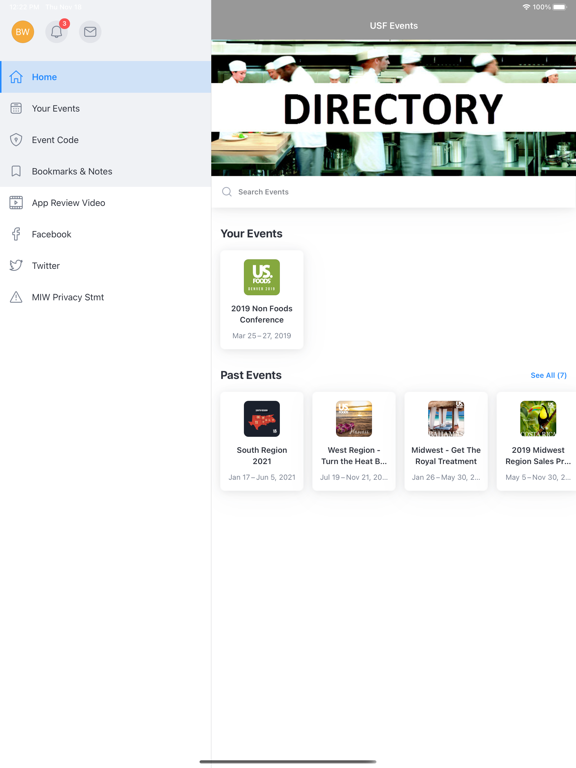576x768 pixels.
Task: Click the Event Code shield icon
Action: point(16,140)
